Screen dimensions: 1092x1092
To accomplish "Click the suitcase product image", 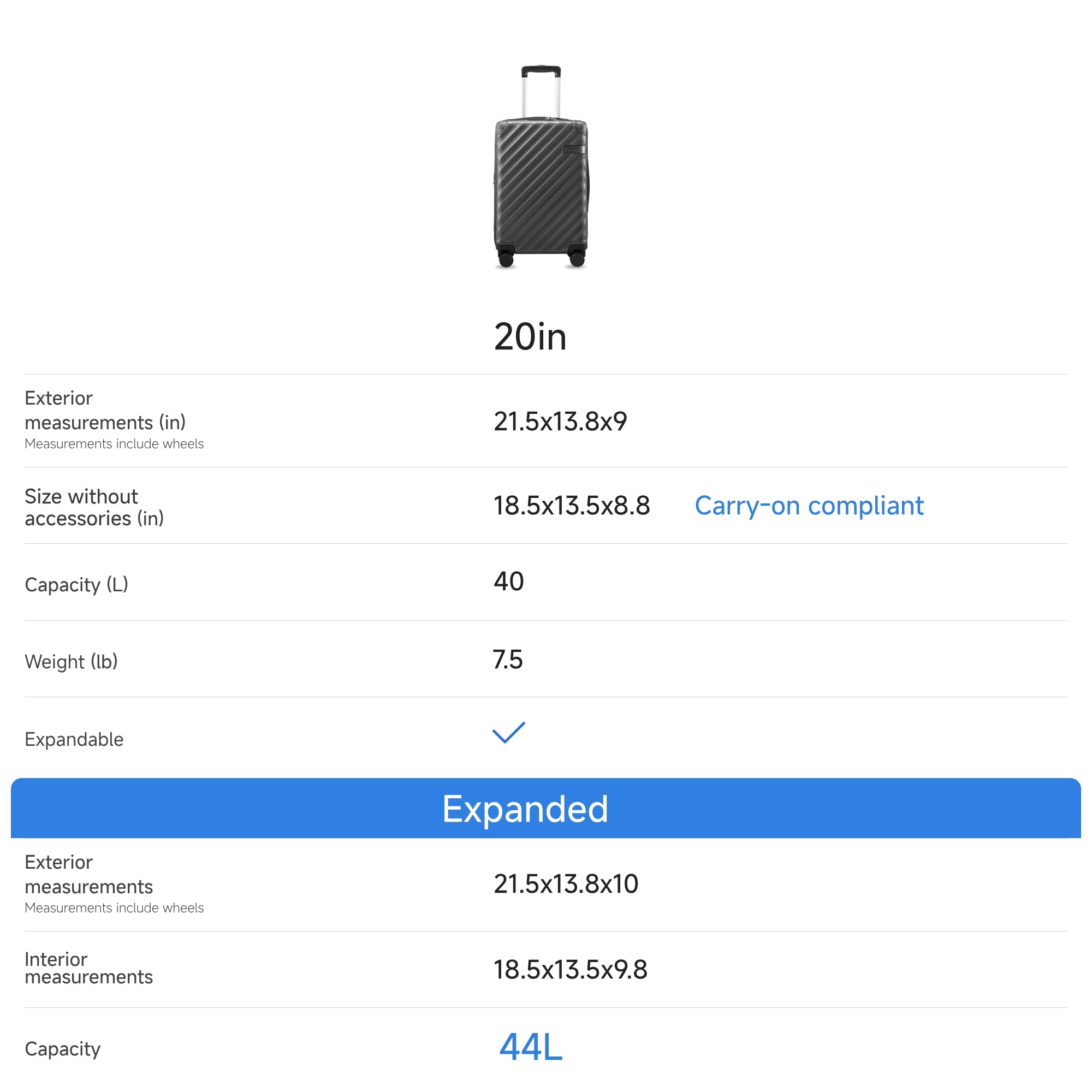I will click(541, 167).
